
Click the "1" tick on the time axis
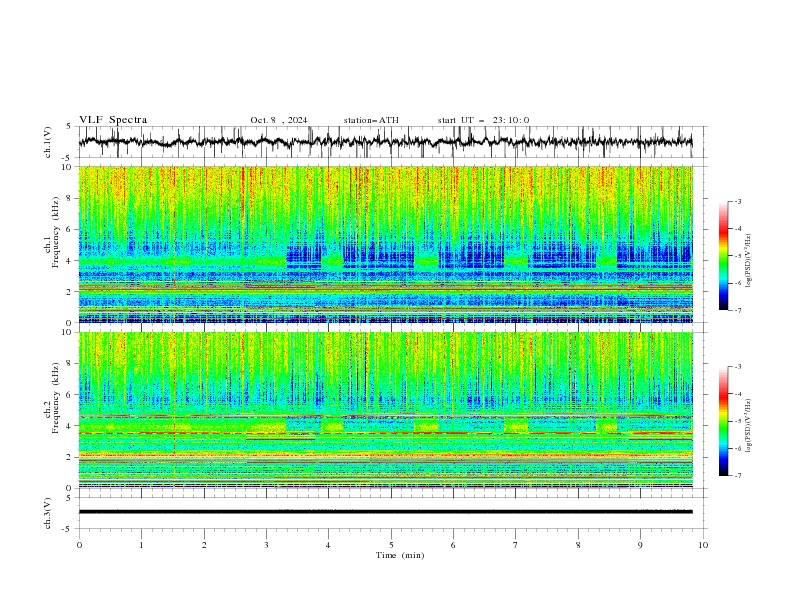click(x=141, y=545)
